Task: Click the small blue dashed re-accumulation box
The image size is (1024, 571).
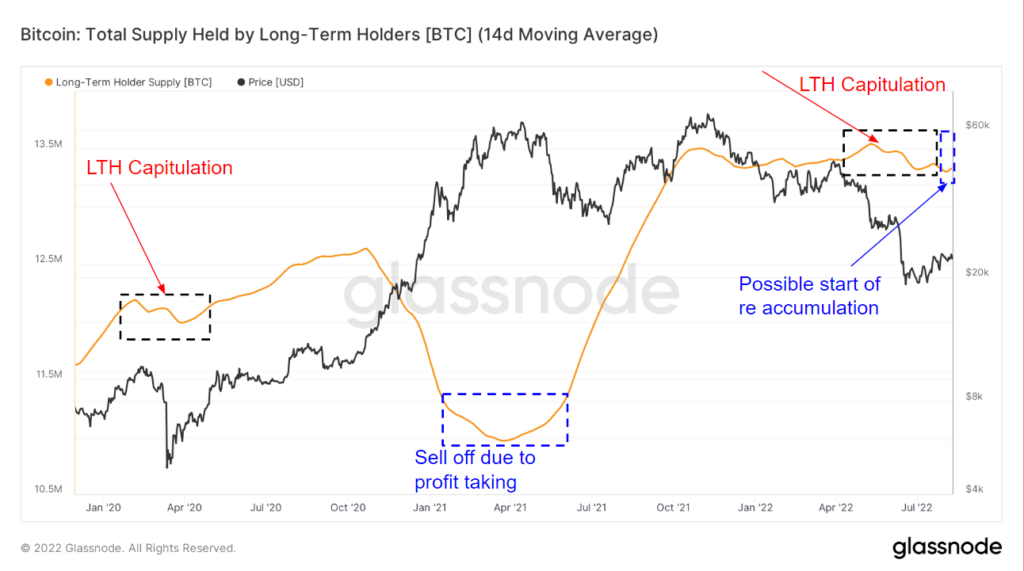Action: coord(947,157)
